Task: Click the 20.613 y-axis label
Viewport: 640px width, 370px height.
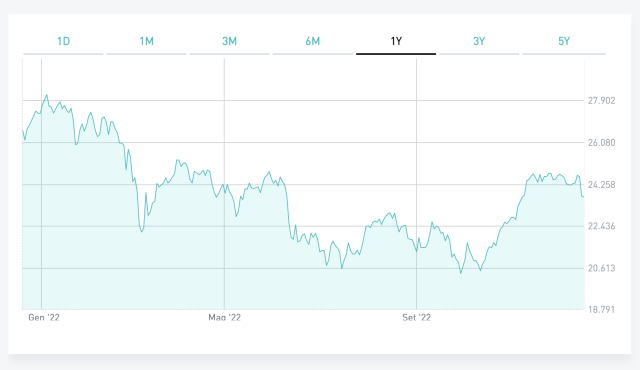Action: click(601, 268)
